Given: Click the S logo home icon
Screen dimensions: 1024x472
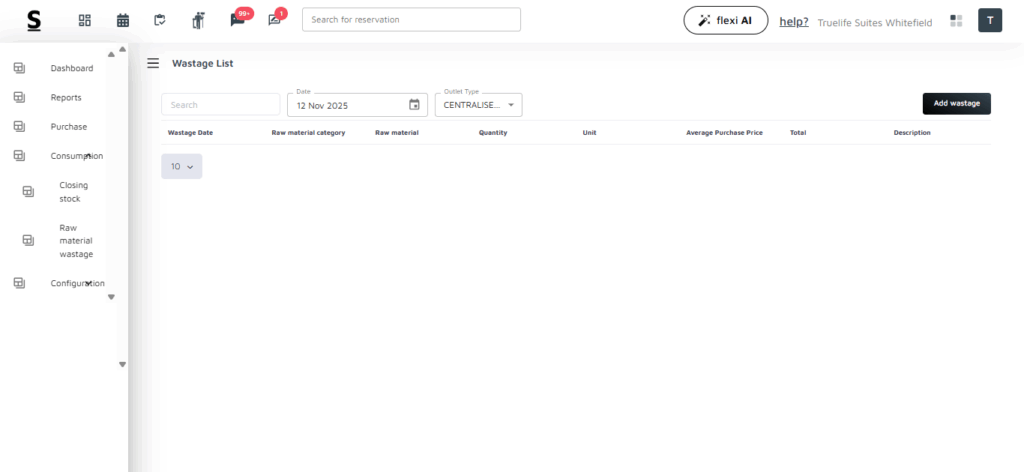Looking at the screenshot, I should point(35,20).
